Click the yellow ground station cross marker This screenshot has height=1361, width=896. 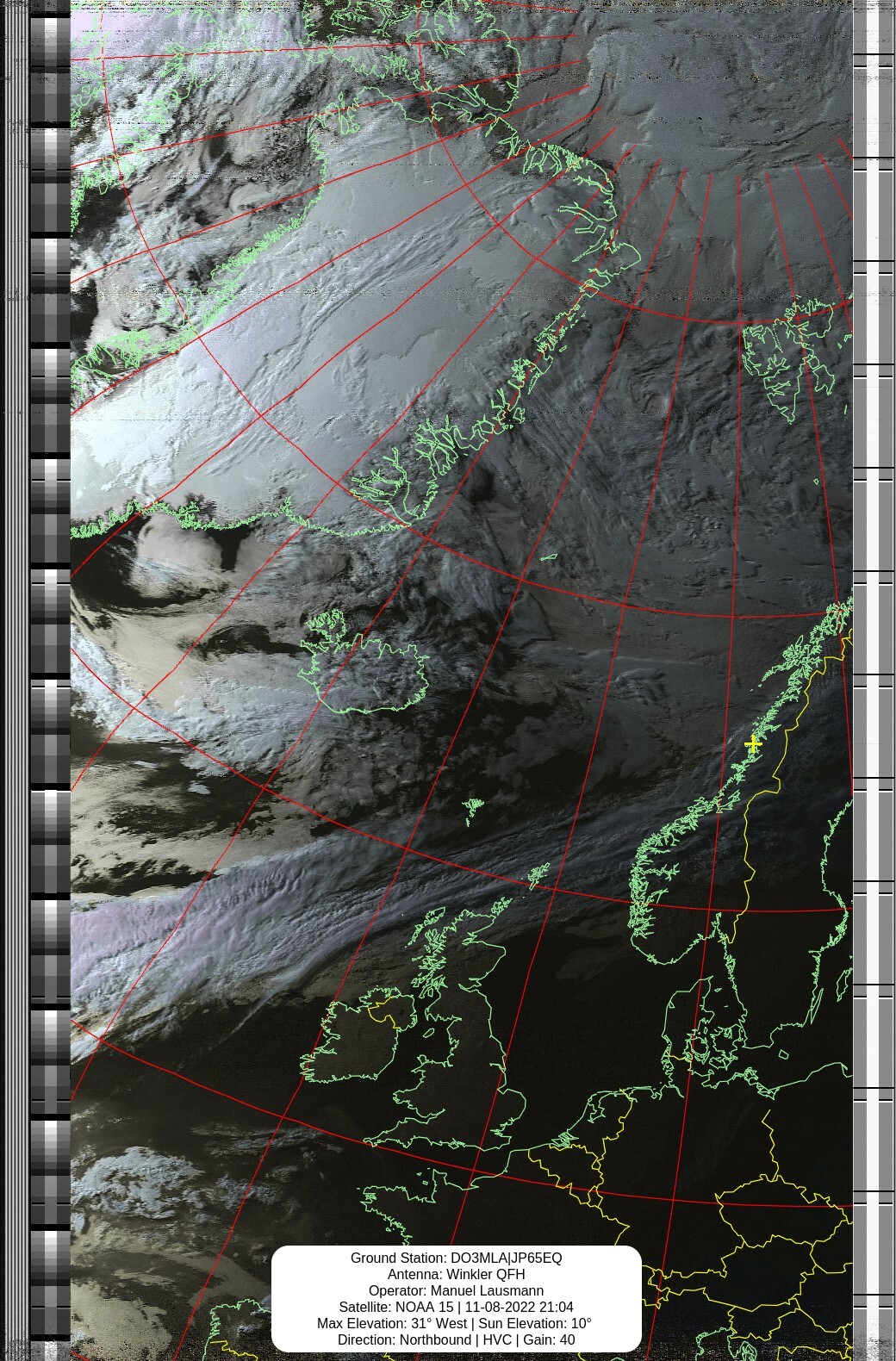(x=753, y=743)
